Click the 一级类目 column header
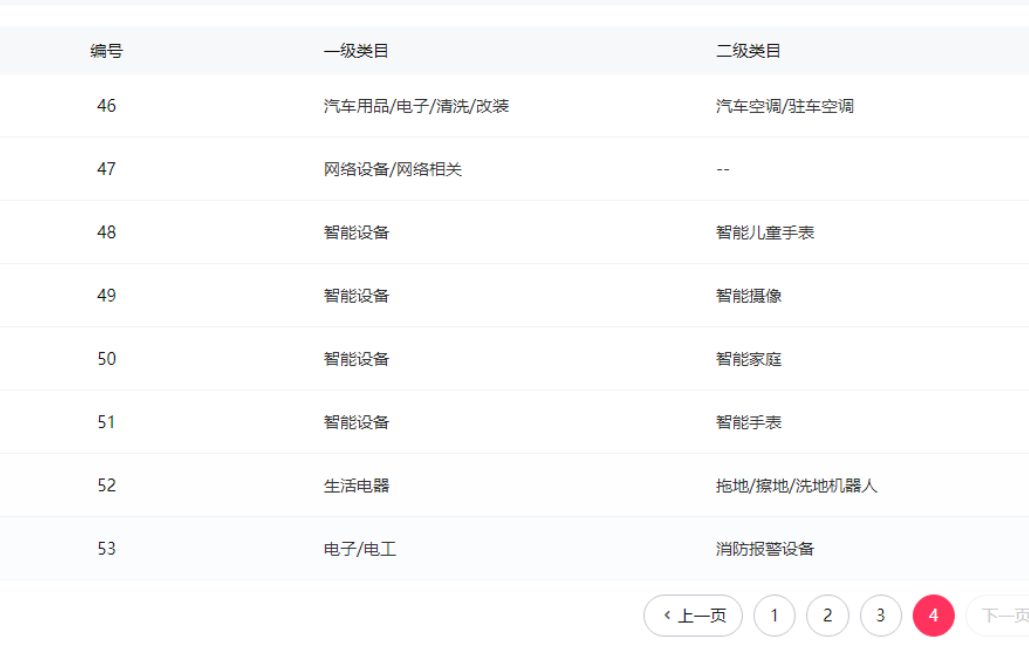 pos(356,51)
